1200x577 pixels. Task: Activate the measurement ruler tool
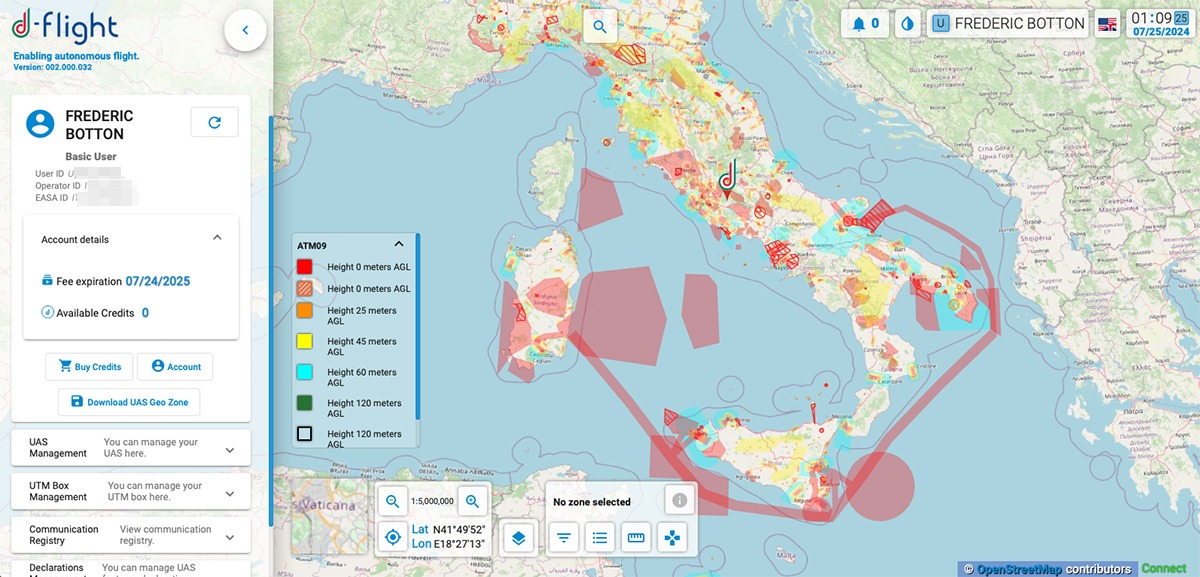(x=636, y=537)
